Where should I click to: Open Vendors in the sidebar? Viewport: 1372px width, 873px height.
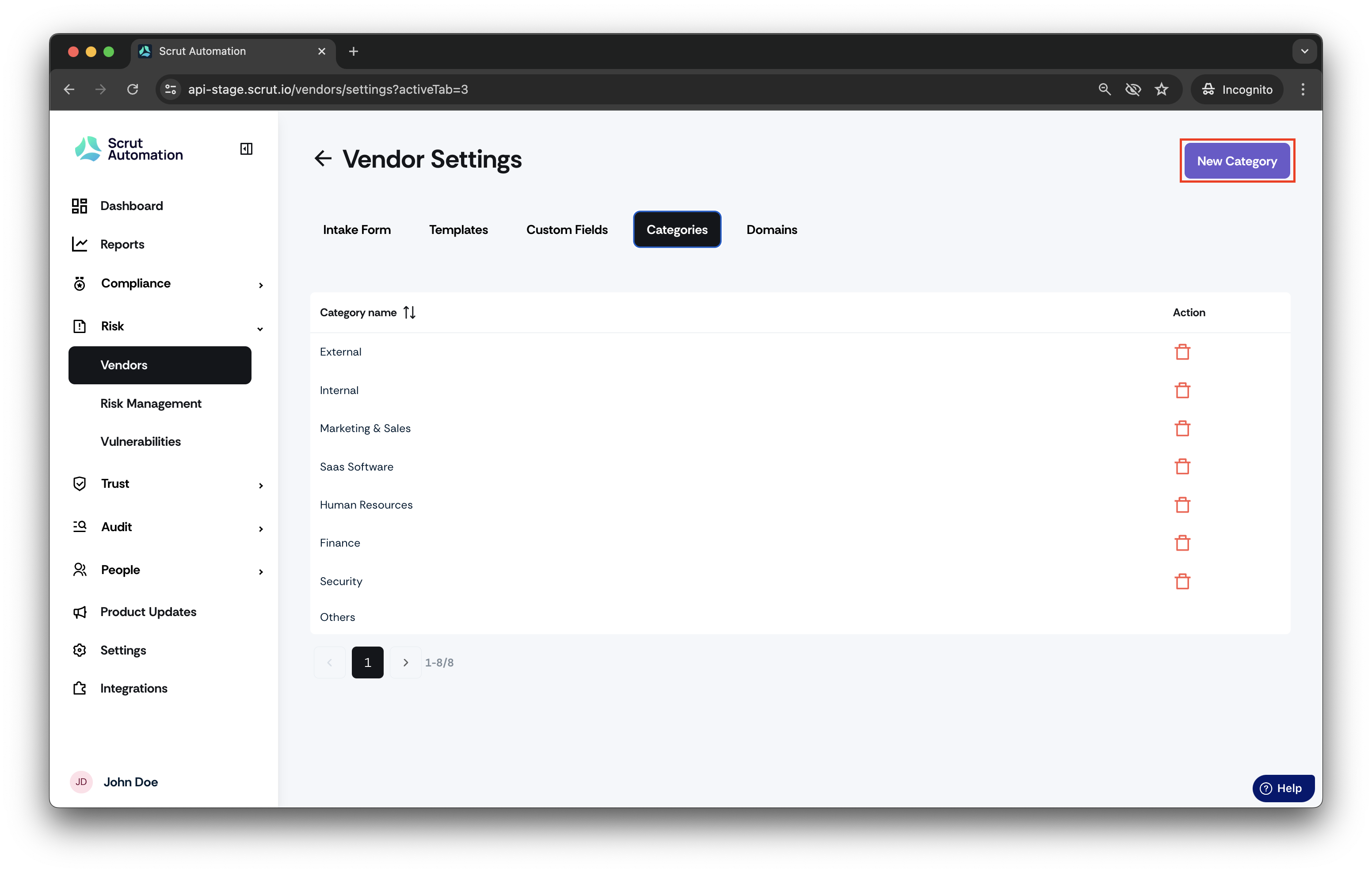tap(160, 365)
